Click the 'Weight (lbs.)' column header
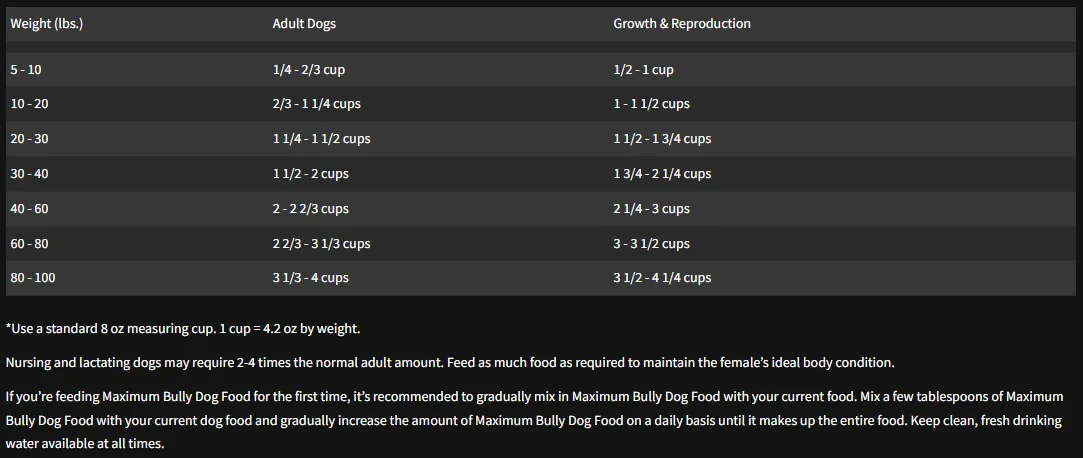 coord(46,23)
